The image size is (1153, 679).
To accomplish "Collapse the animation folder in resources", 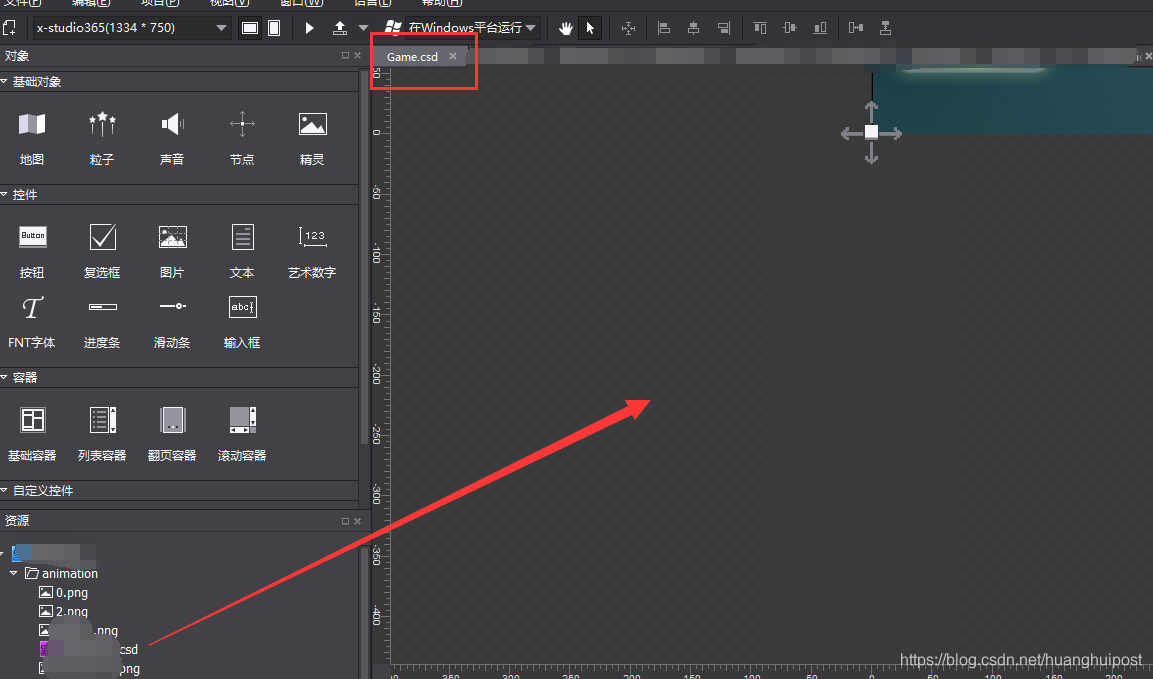I will click(x=14, y=572).
